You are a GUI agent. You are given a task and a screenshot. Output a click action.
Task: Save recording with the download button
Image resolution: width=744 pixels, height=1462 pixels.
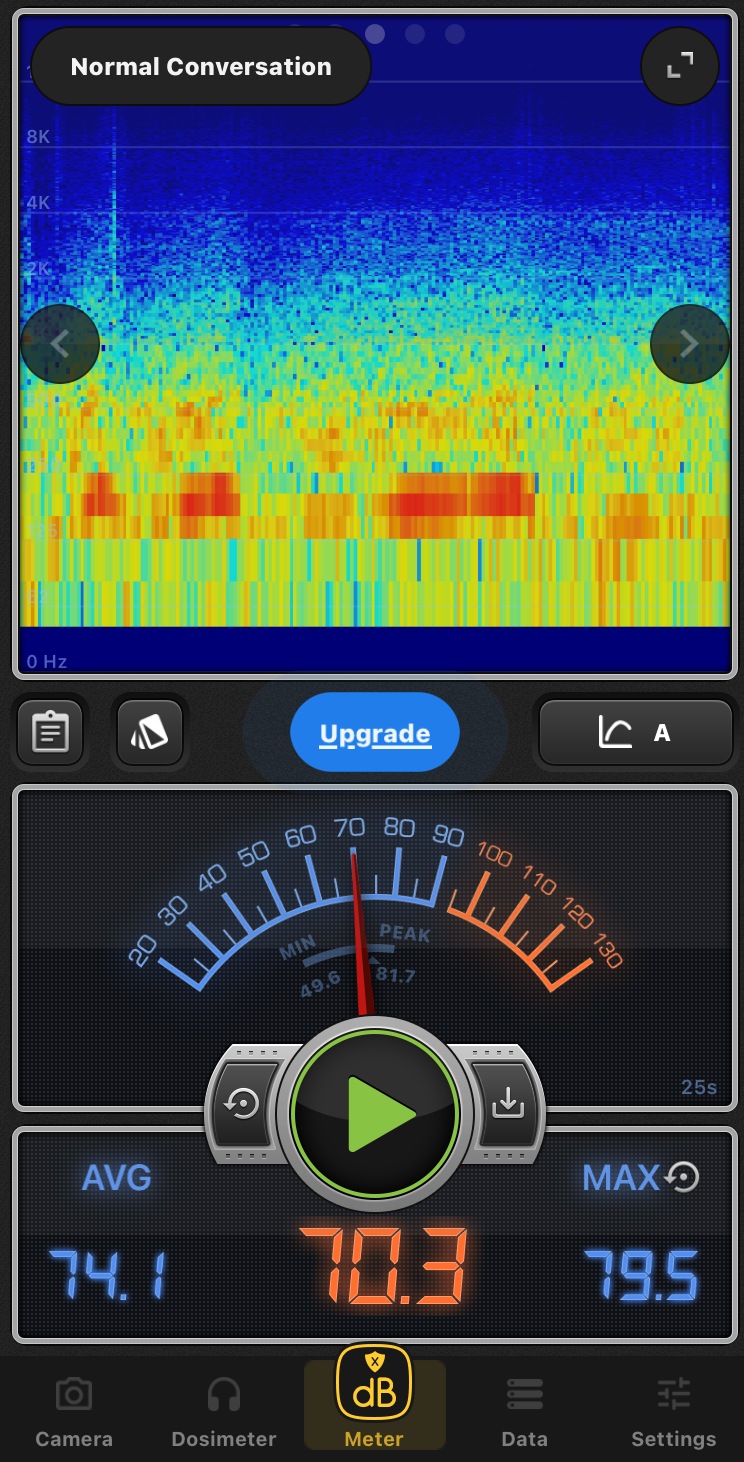[508, 1104]
